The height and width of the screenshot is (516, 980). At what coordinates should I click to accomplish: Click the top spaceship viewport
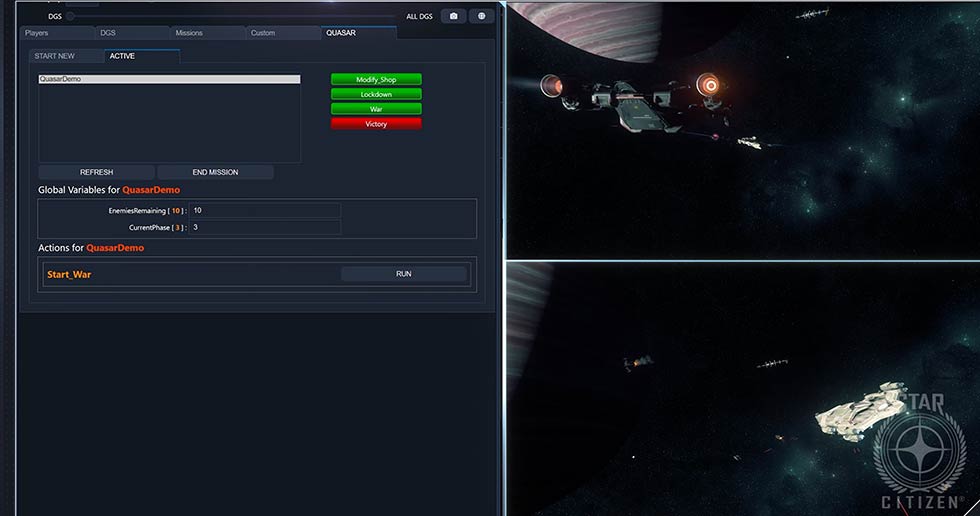pos(742,131)
